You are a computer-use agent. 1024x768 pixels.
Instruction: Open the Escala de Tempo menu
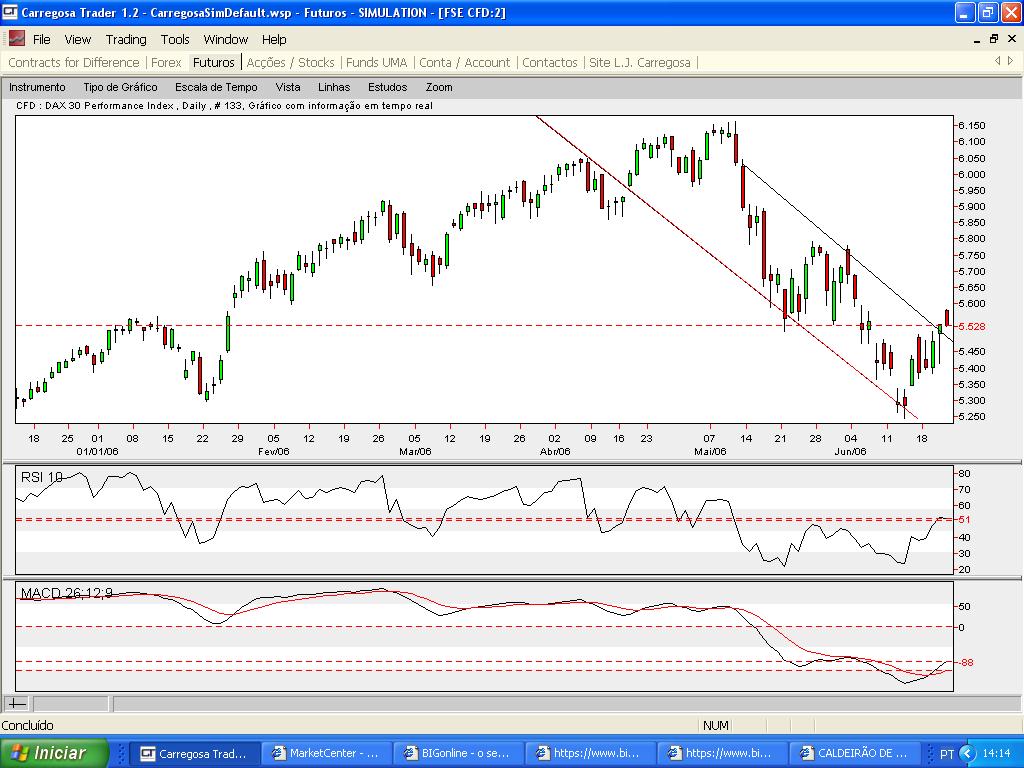[x=217, y=87]
